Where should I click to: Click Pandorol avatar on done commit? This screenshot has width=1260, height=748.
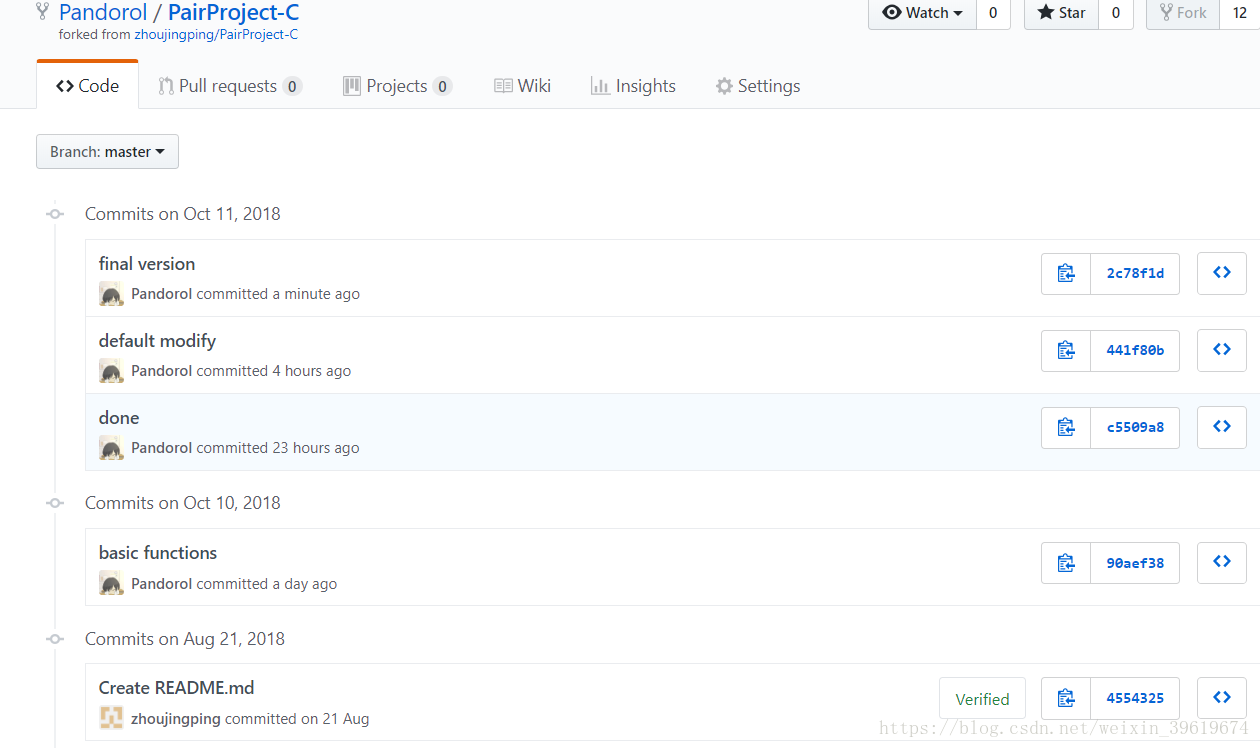click(x=111, y=448)
